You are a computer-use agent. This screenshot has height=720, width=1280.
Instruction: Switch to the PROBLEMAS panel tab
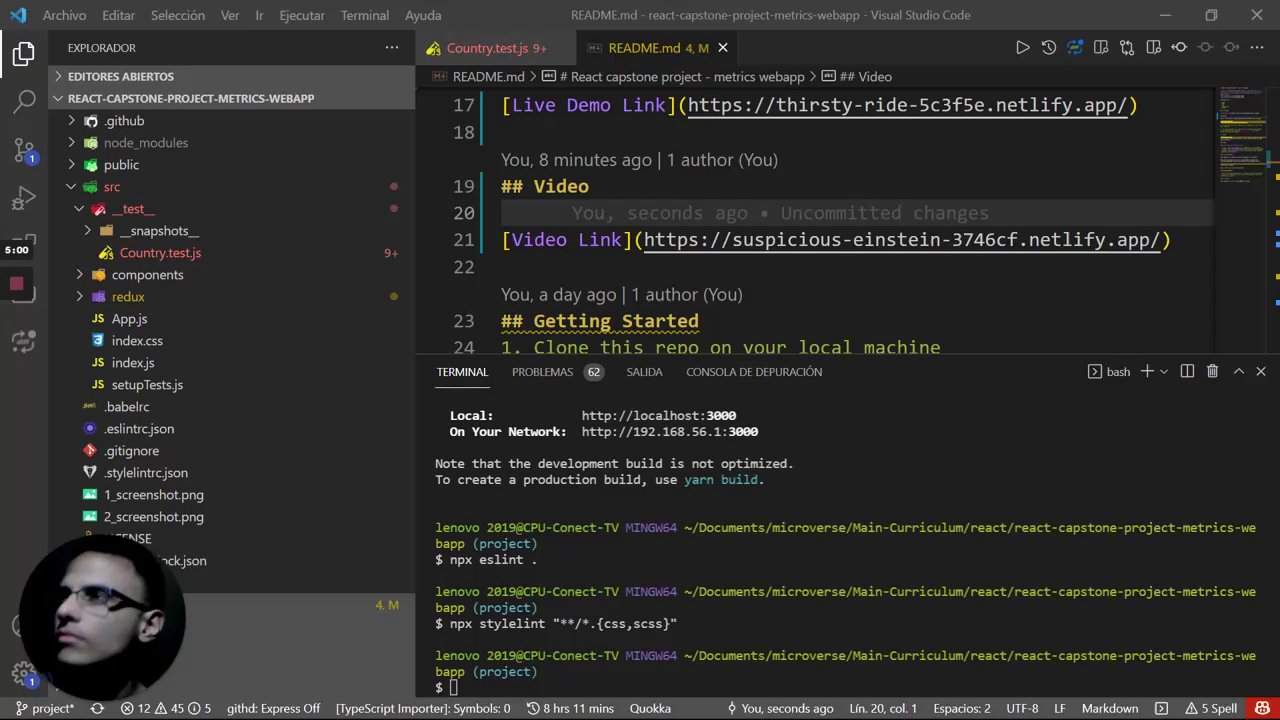(x=542, y=371)
